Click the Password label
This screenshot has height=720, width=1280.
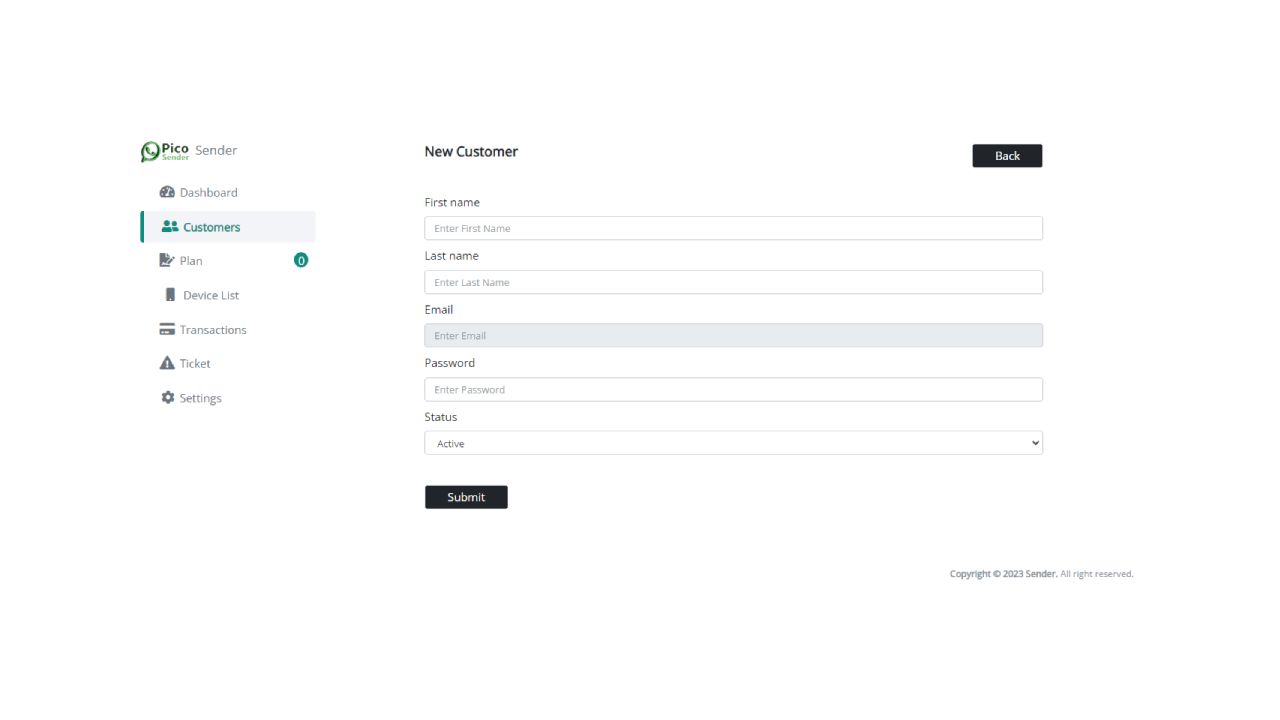(450, 363)
